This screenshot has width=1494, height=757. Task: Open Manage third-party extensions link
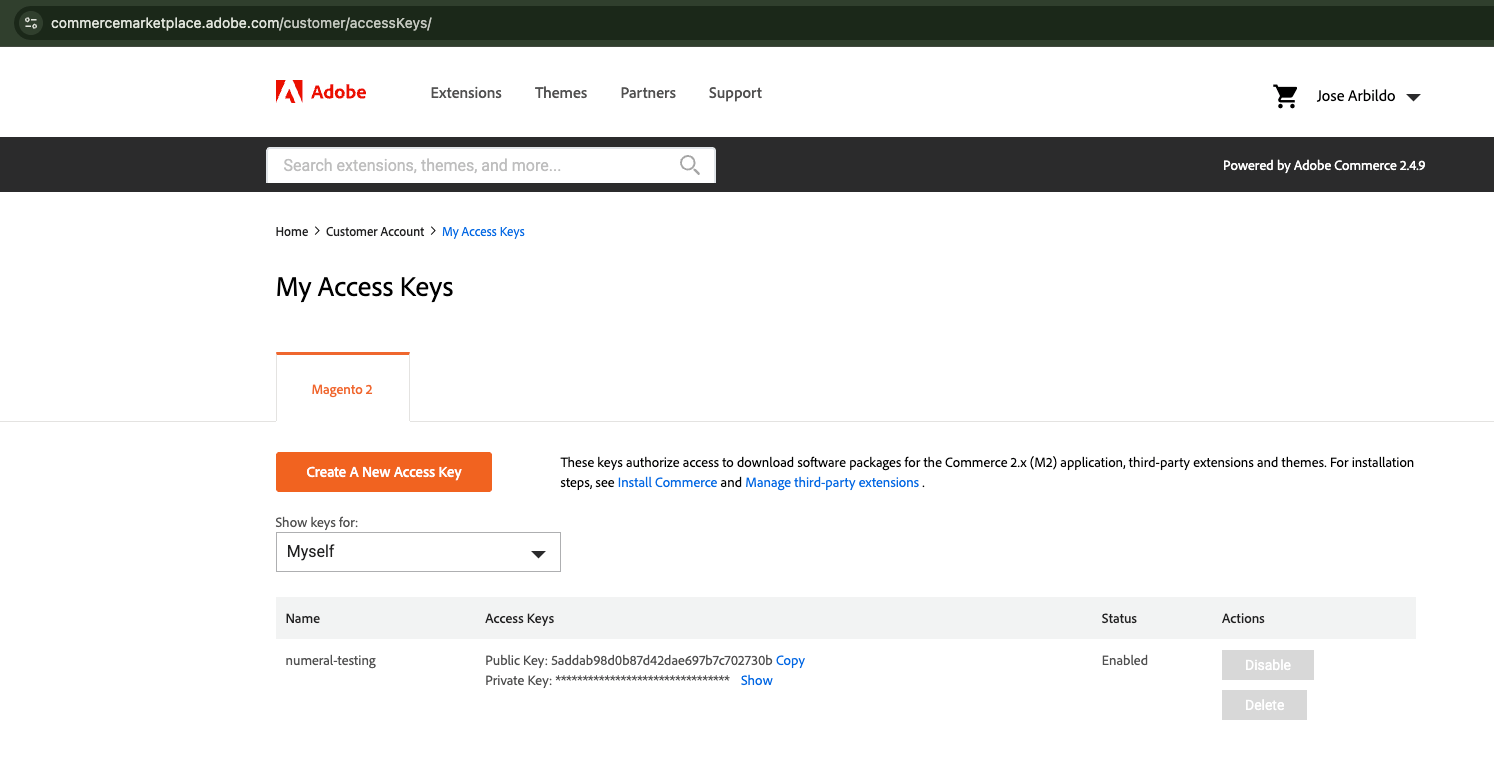click(832, 482)
